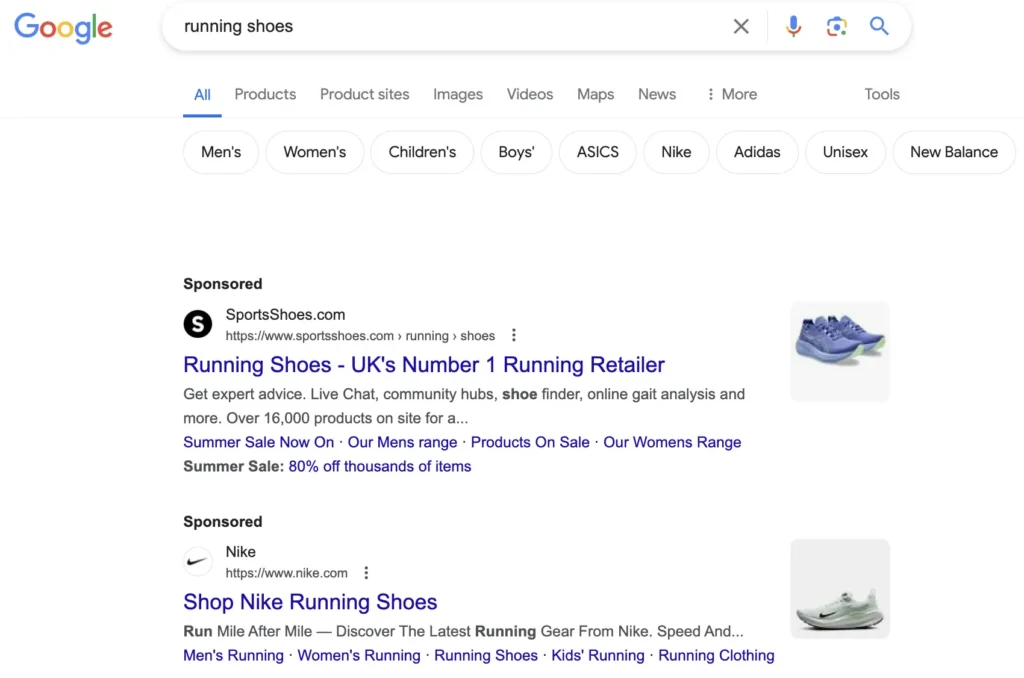
Task: Clear the search query with X icon
Action: (741, 27)
